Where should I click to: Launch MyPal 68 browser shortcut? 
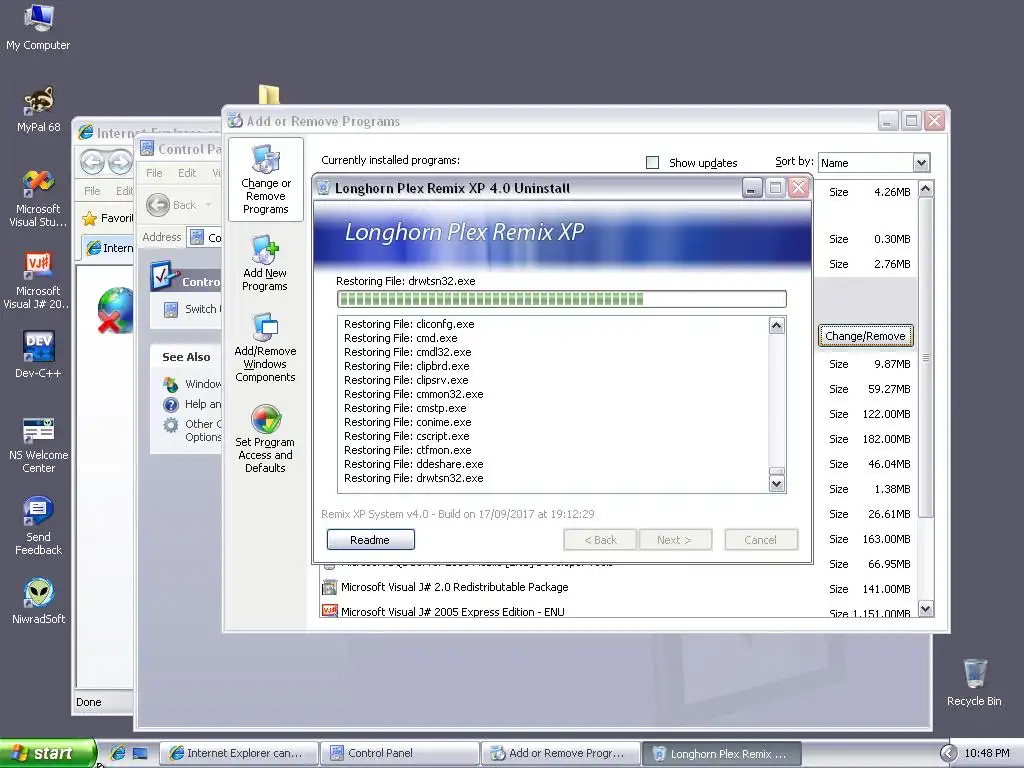38,110
